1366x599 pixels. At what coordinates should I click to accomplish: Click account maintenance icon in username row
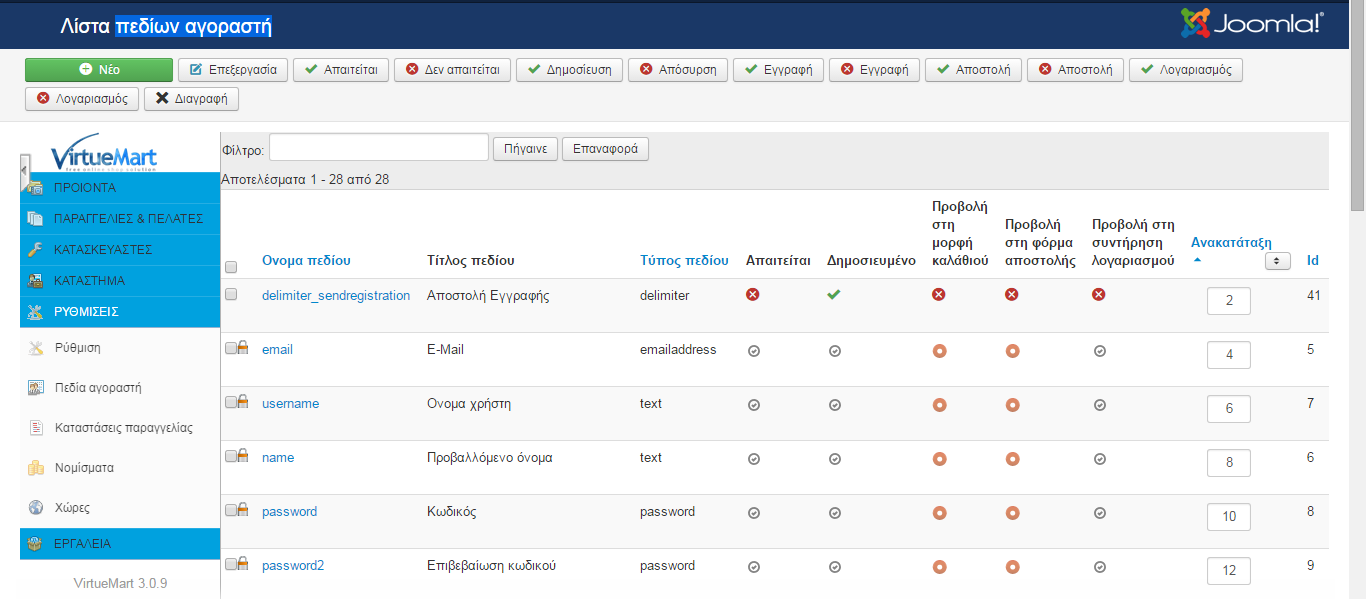[x=1100, y=405]
